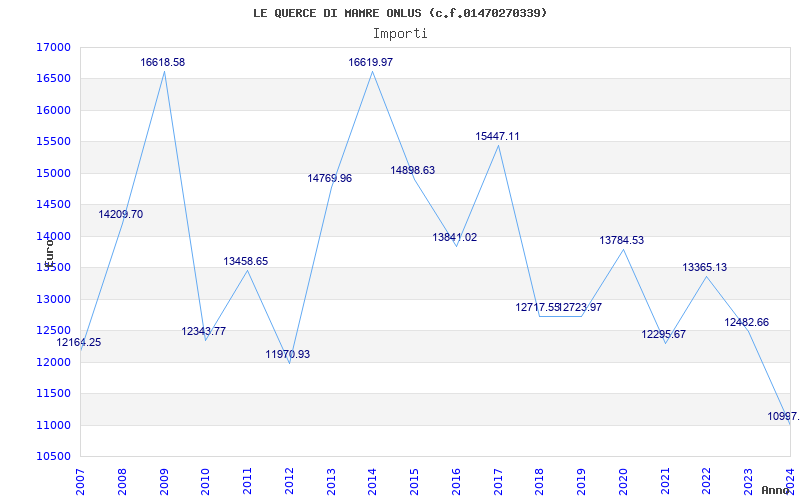Image resolution: width=800 pixels, height=500 pixels.
Task: Select data label 14769.96
Action: (330, 178)
